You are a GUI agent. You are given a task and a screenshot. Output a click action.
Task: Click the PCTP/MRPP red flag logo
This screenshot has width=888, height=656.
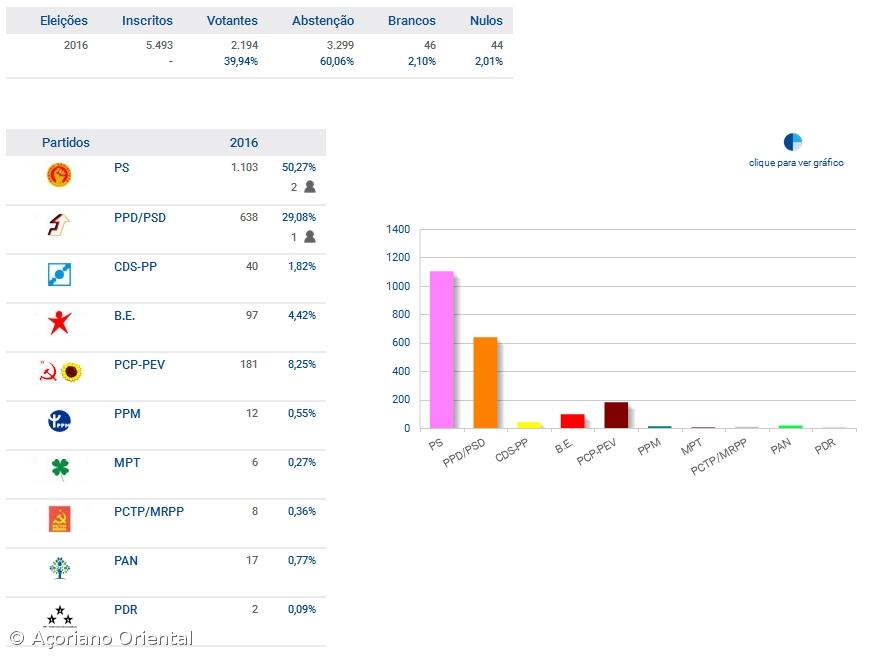click(59, 519)
